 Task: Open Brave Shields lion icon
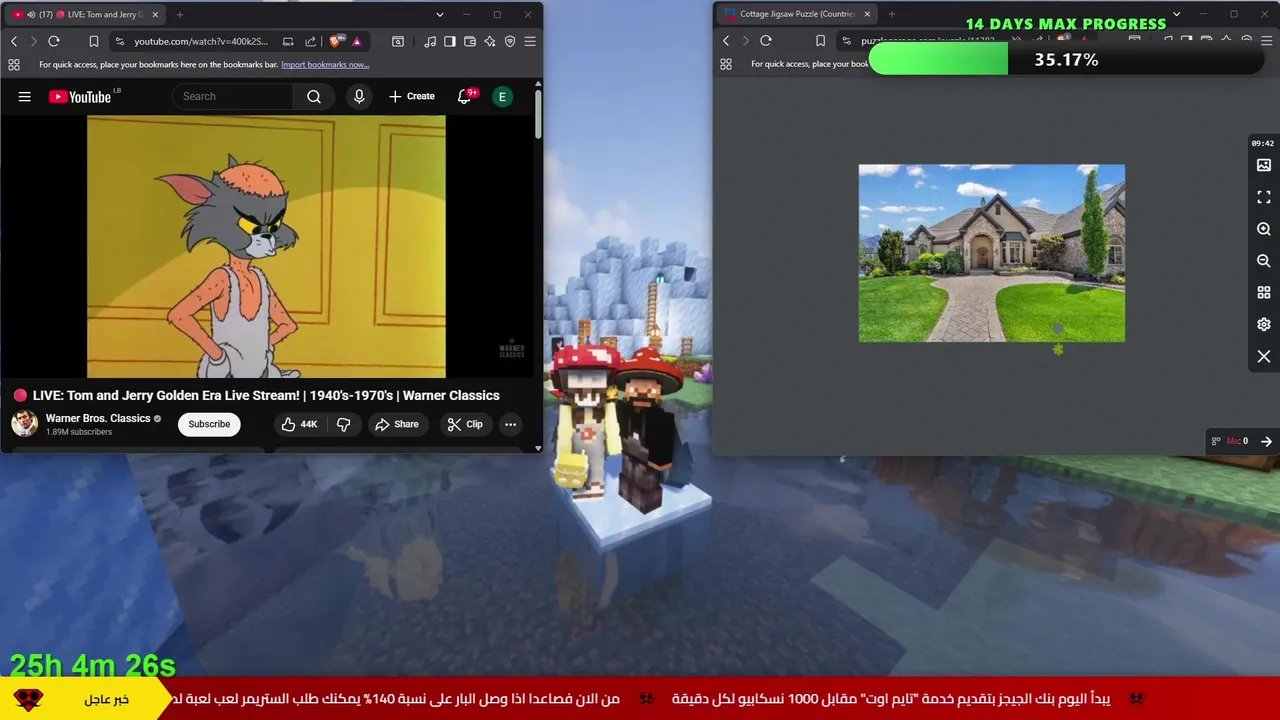tap(335, 41)
